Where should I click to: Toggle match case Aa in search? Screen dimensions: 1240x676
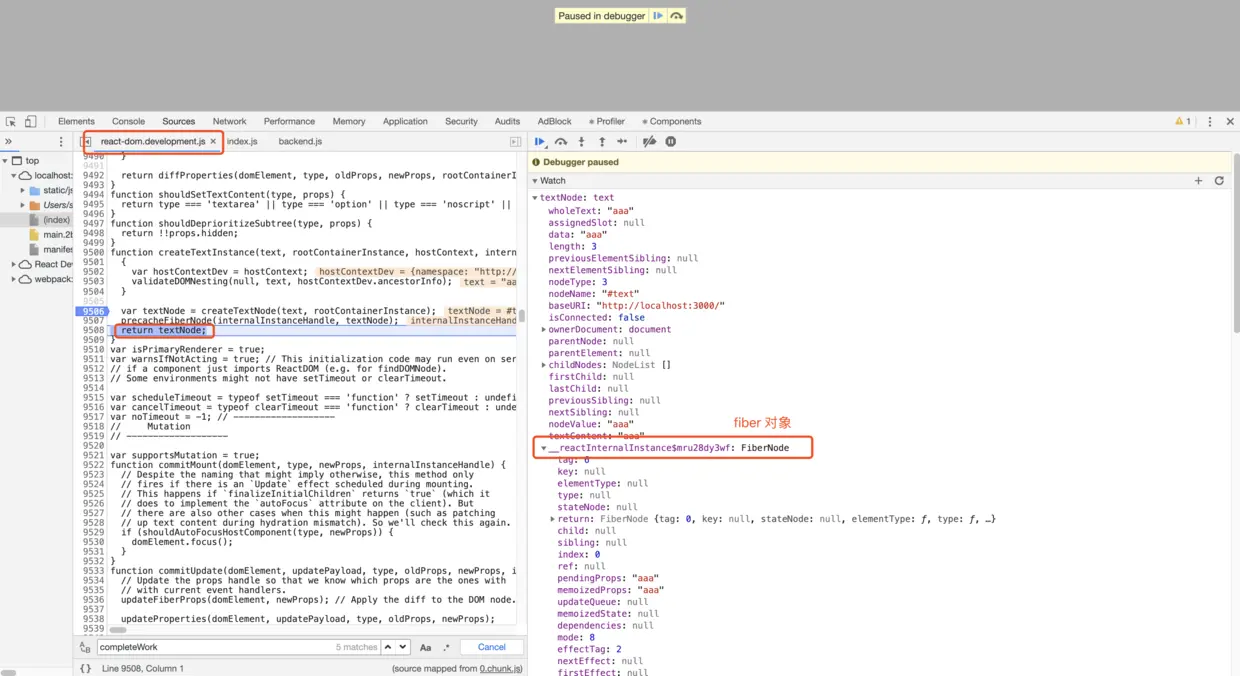[425, 648]
